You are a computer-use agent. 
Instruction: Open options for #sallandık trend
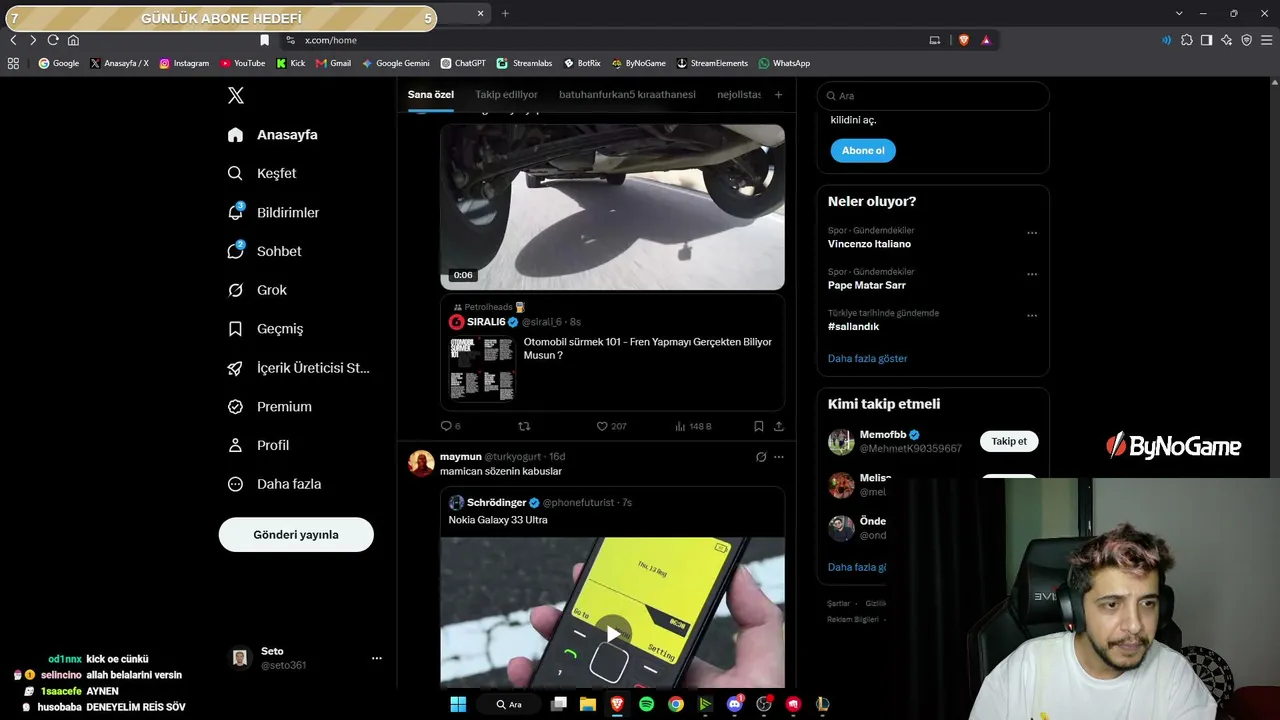pos(1032,316)
